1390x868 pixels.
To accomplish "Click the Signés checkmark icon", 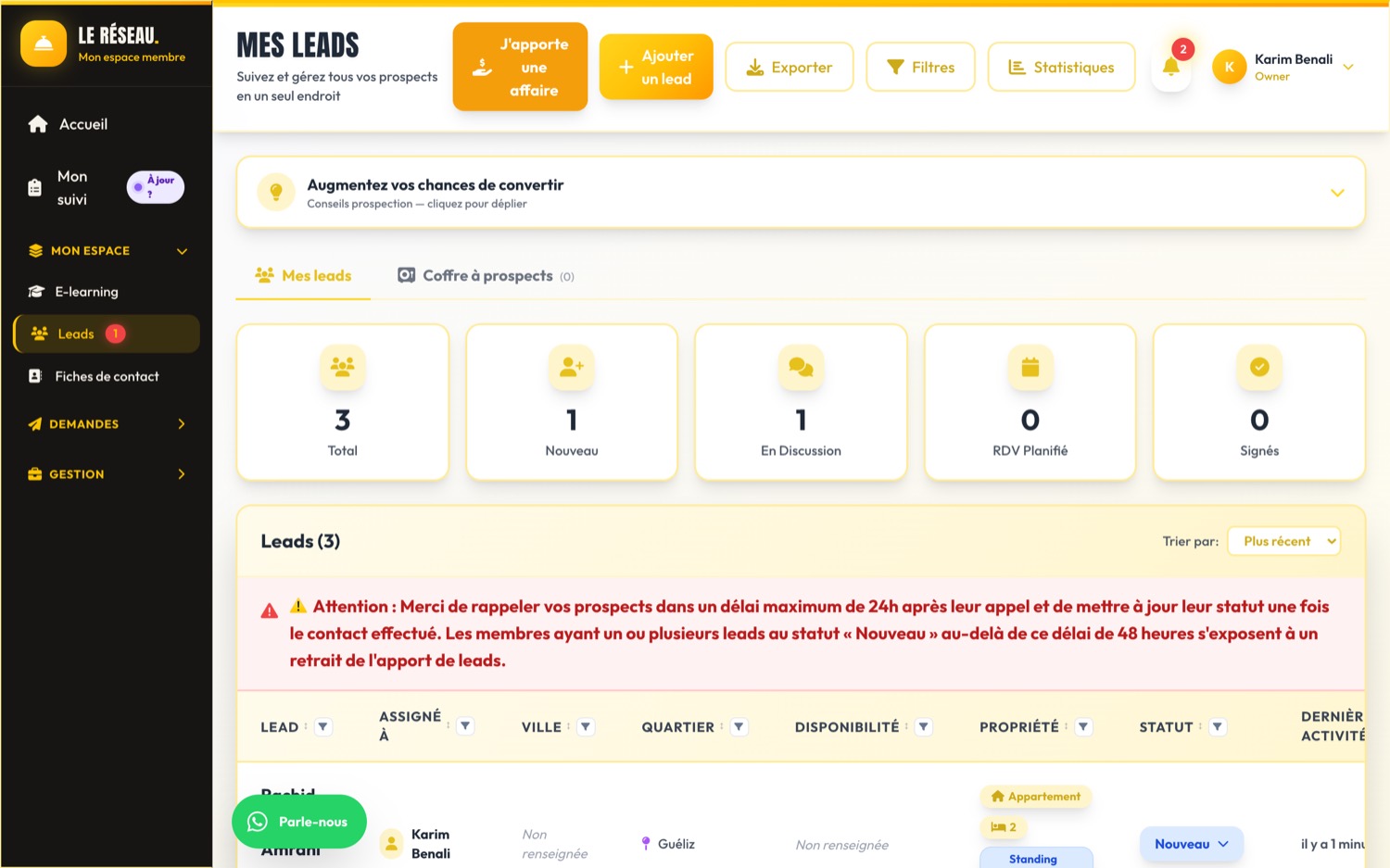I will (1259, 367).
